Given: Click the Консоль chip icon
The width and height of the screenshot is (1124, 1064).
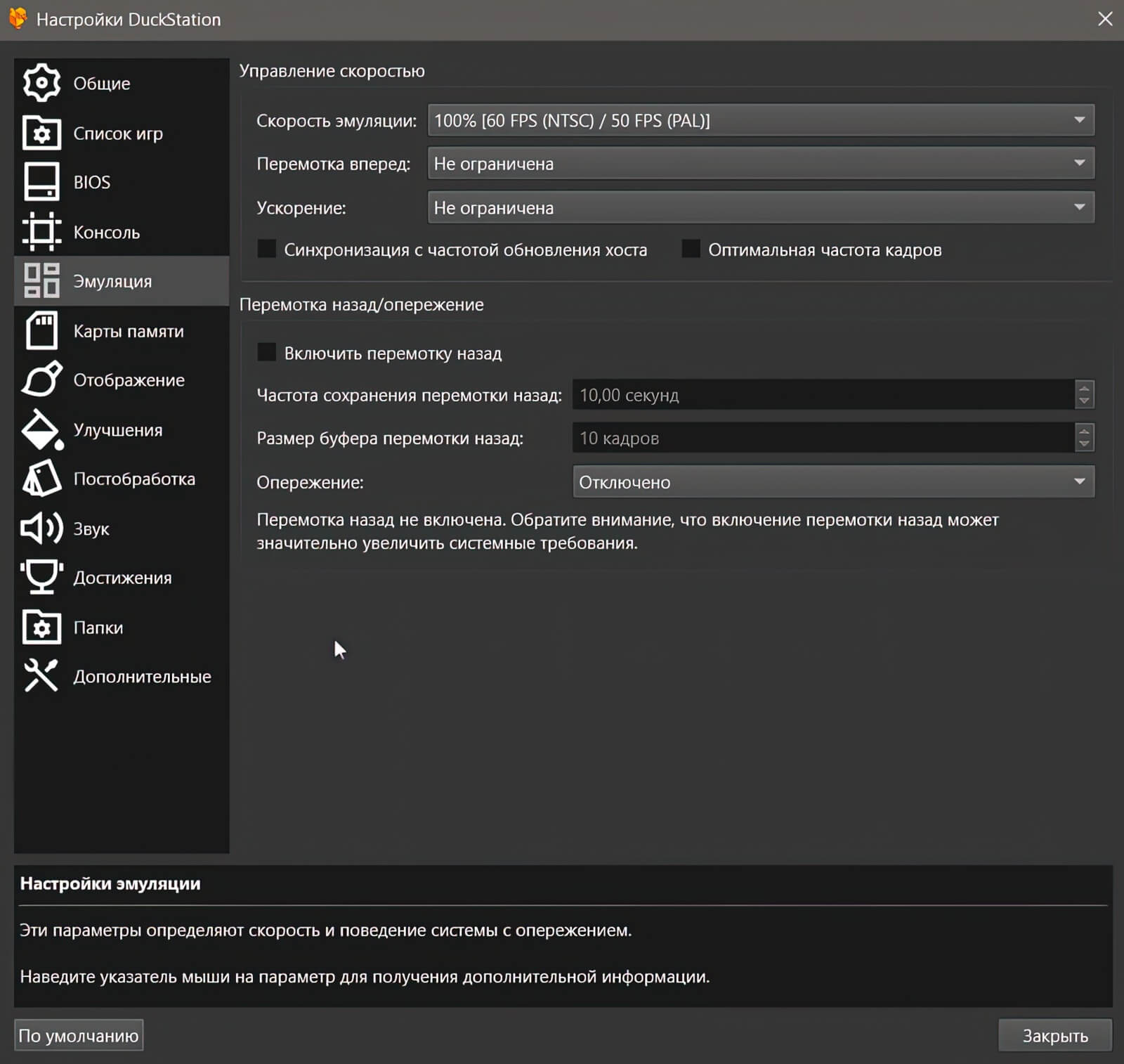Looking at the screenshot, I should coord(41,232).
